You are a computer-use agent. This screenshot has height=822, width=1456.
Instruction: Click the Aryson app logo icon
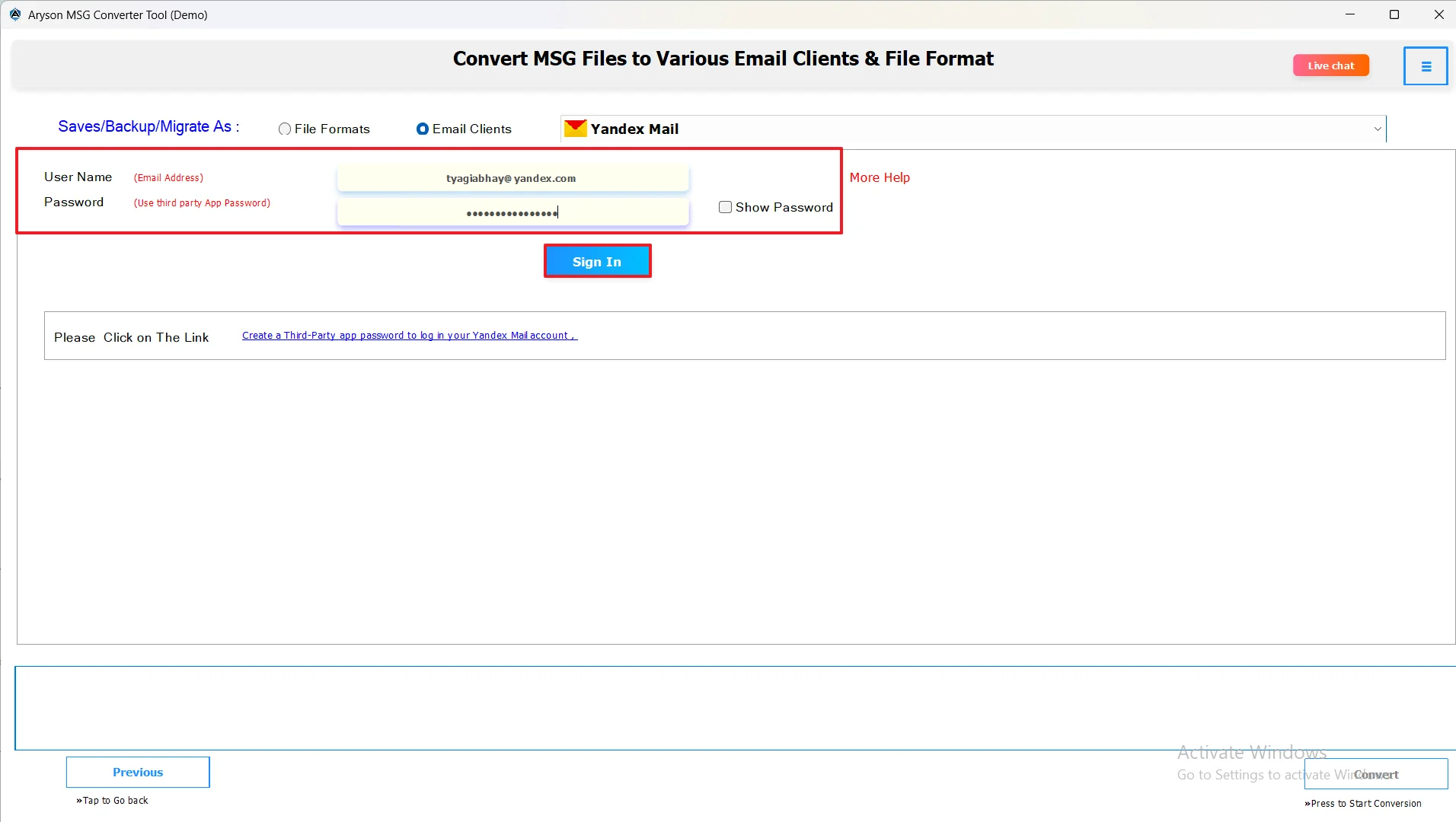coord(14,14)
